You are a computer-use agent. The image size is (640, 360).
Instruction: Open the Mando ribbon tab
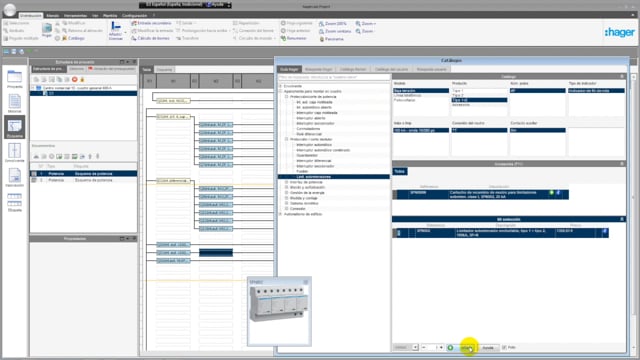[53, 16]
